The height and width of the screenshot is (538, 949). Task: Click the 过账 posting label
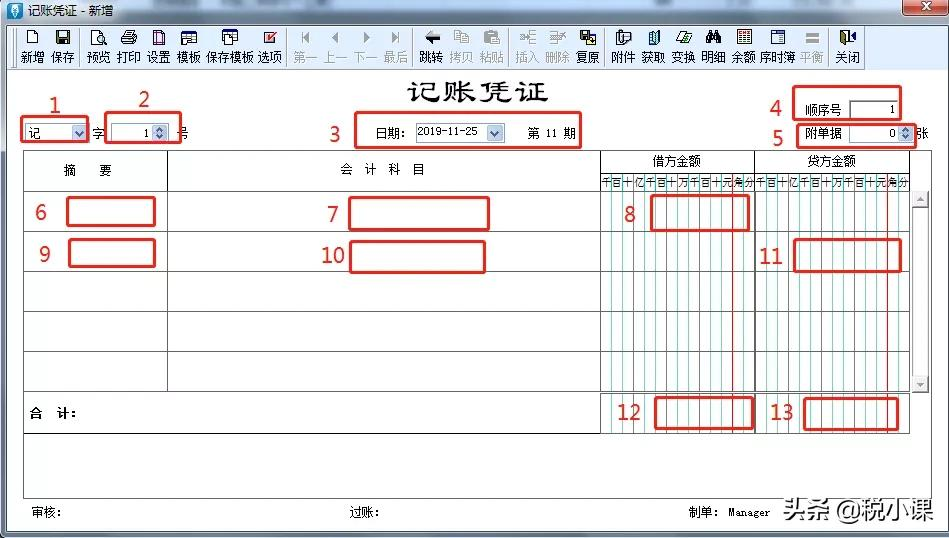(x=364, y=512)
